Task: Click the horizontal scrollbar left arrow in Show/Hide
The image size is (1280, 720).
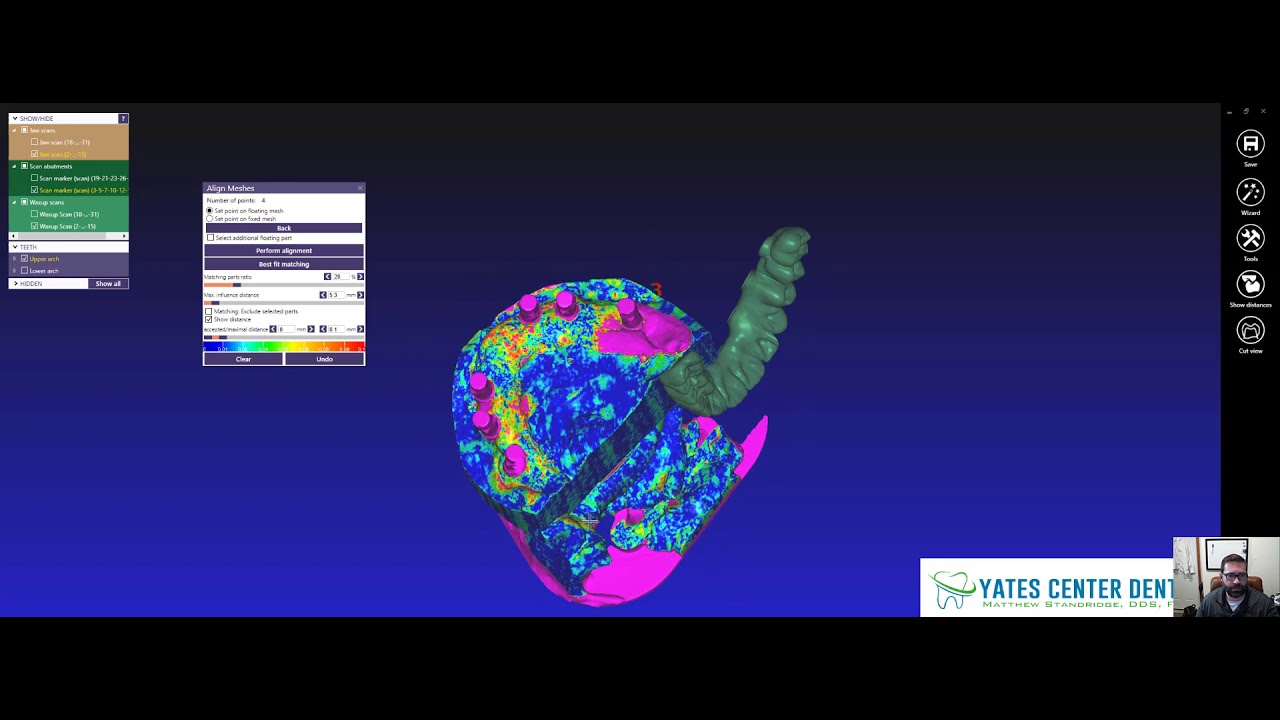Action: point(13,236)
